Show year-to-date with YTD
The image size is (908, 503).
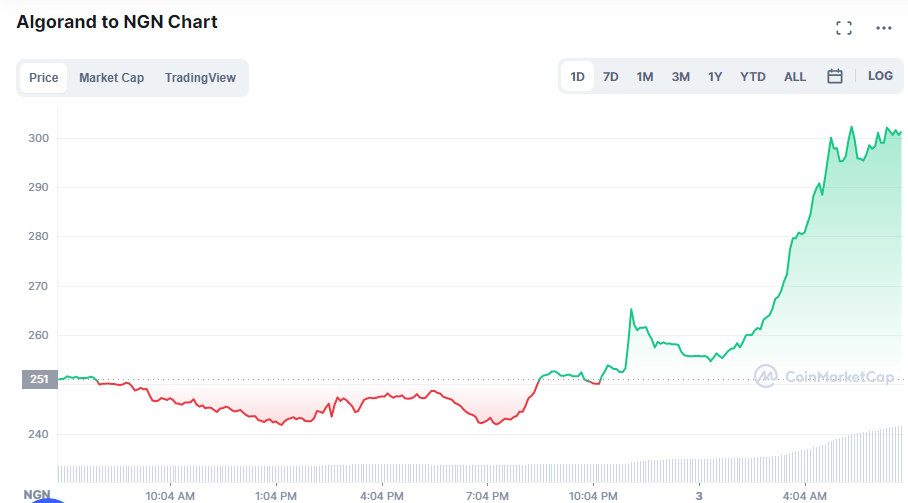(753, 76)
